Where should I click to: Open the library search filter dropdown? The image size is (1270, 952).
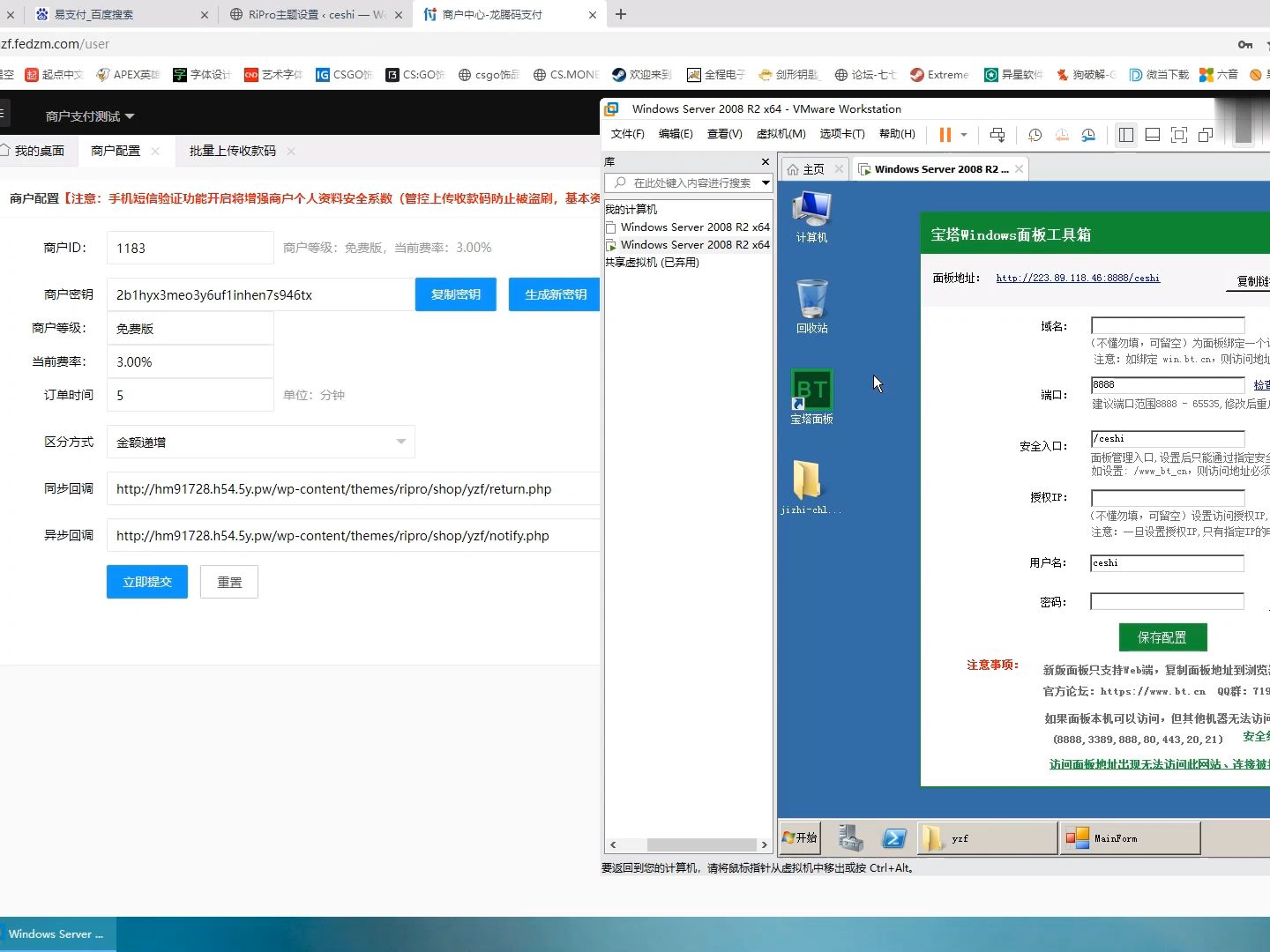pos(766,183)
